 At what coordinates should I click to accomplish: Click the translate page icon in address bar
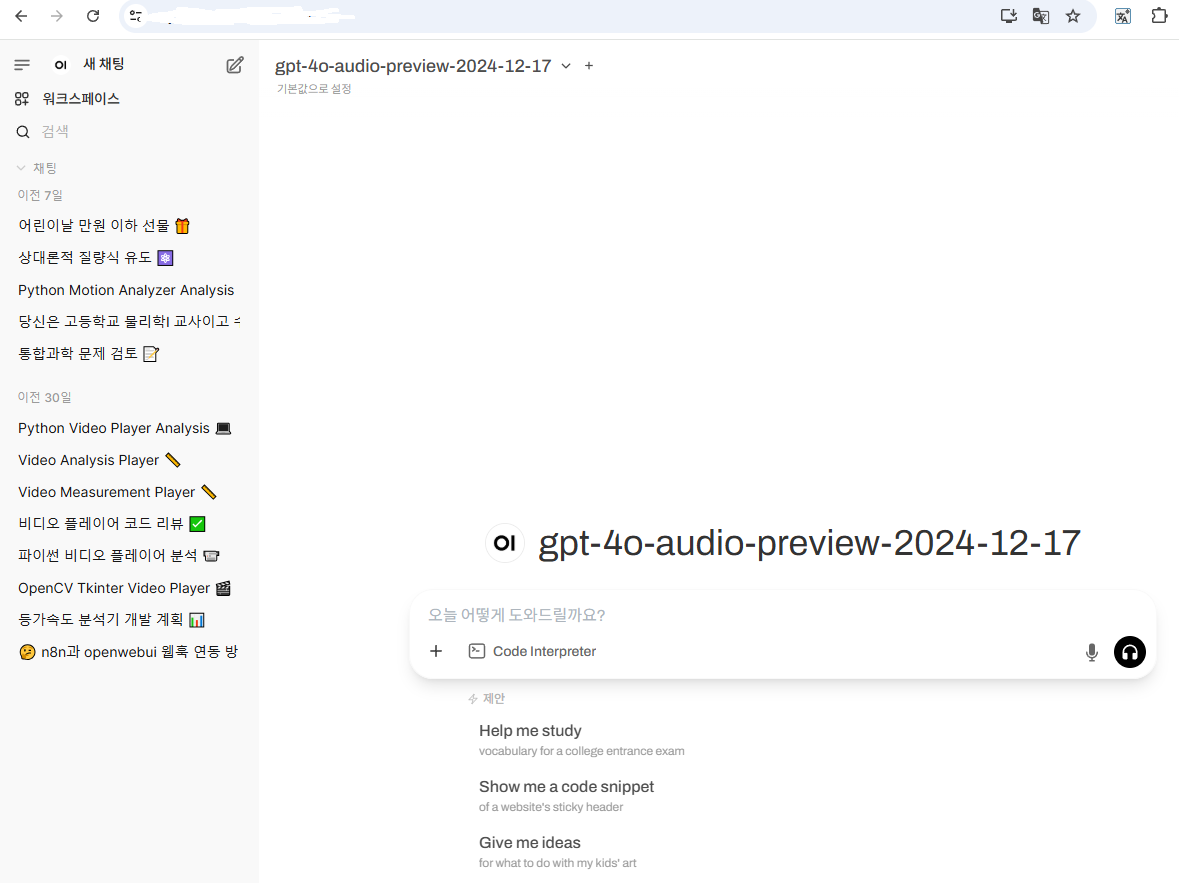[x=1041, y=16]
